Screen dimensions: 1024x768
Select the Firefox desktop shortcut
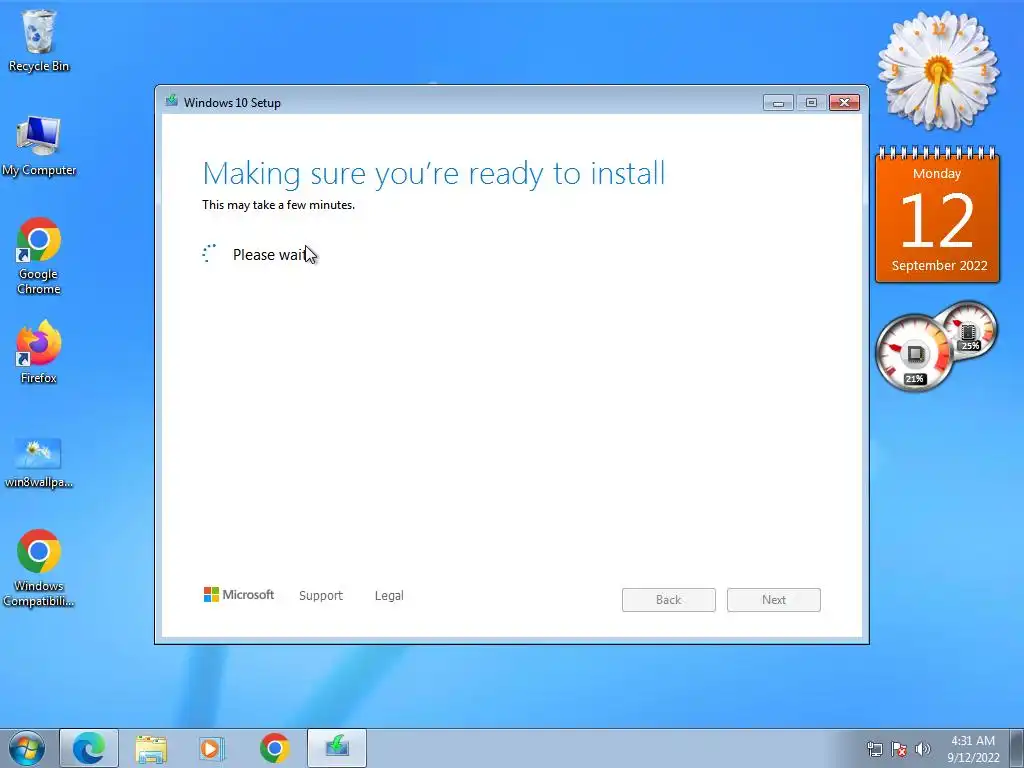click(39, 352)
